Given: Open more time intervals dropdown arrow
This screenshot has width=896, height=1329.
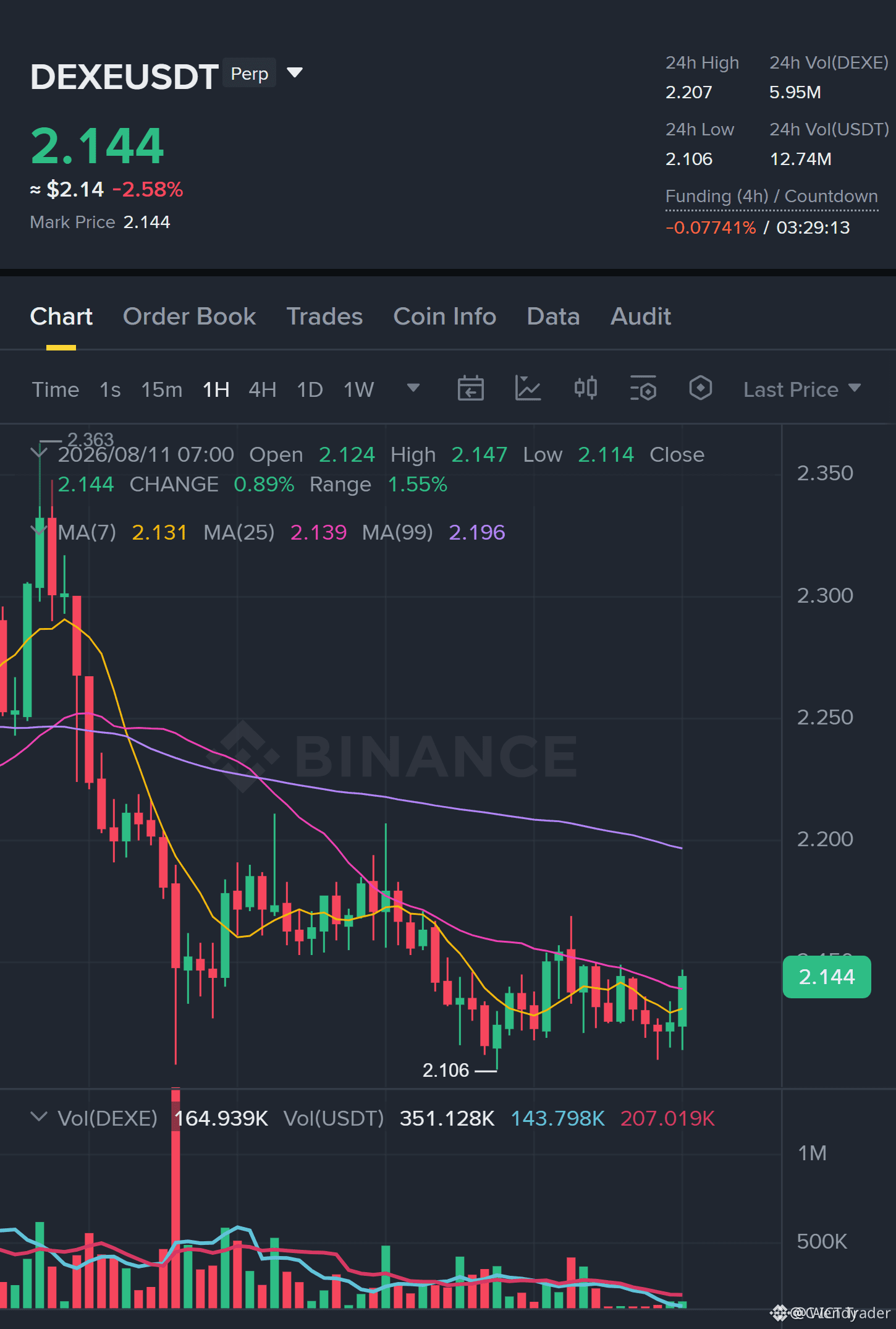Looking at the screenshot, I should click(x=413, y=388).
